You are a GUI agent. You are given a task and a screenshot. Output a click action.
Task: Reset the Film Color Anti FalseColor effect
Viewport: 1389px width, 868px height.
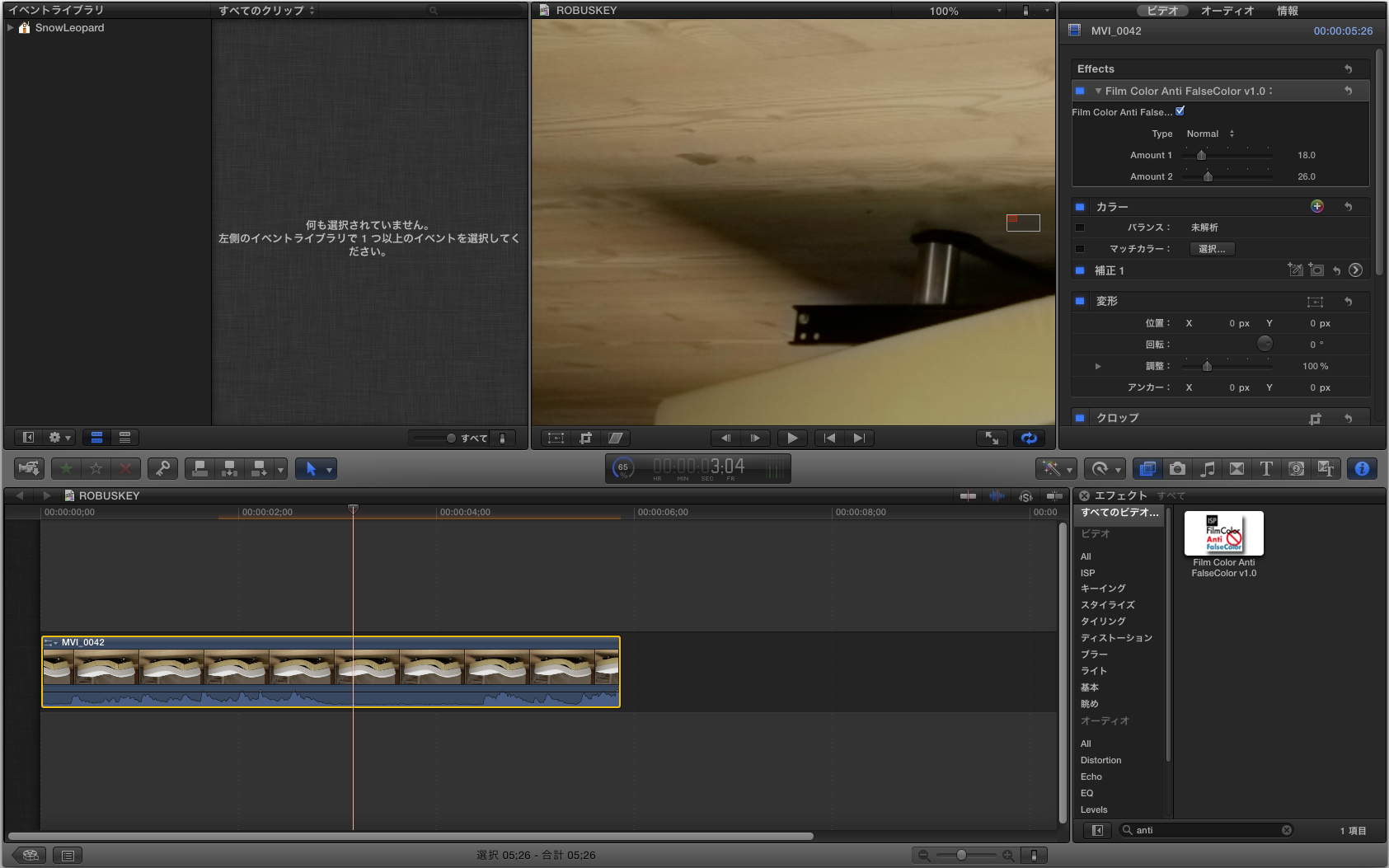click(x=1349, y=91)
